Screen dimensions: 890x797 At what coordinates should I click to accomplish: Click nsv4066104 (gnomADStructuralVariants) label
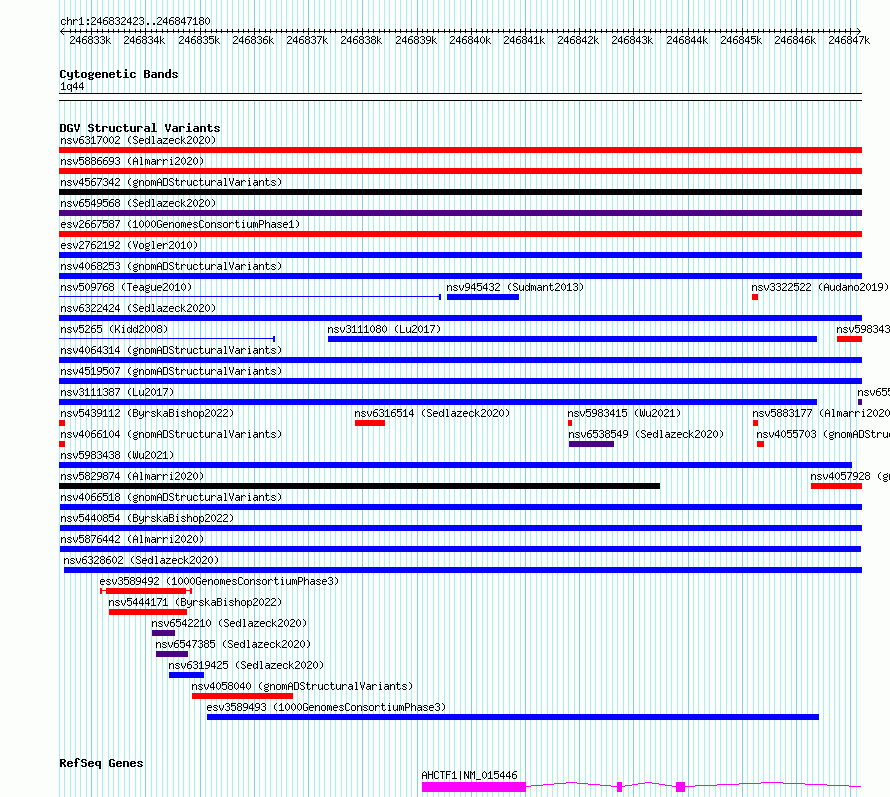(x=171, y=434)
